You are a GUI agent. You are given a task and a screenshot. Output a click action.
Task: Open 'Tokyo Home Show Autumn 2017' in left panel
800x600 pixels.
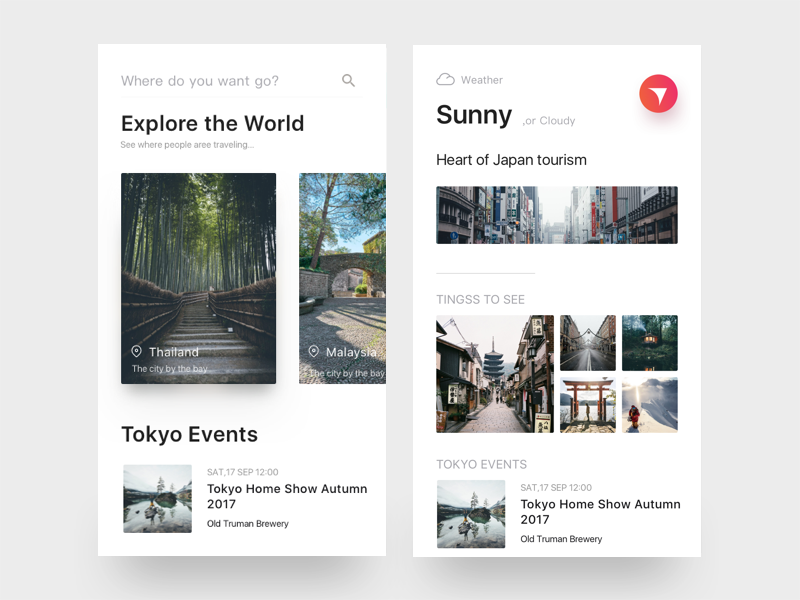[x=287, y=496]
